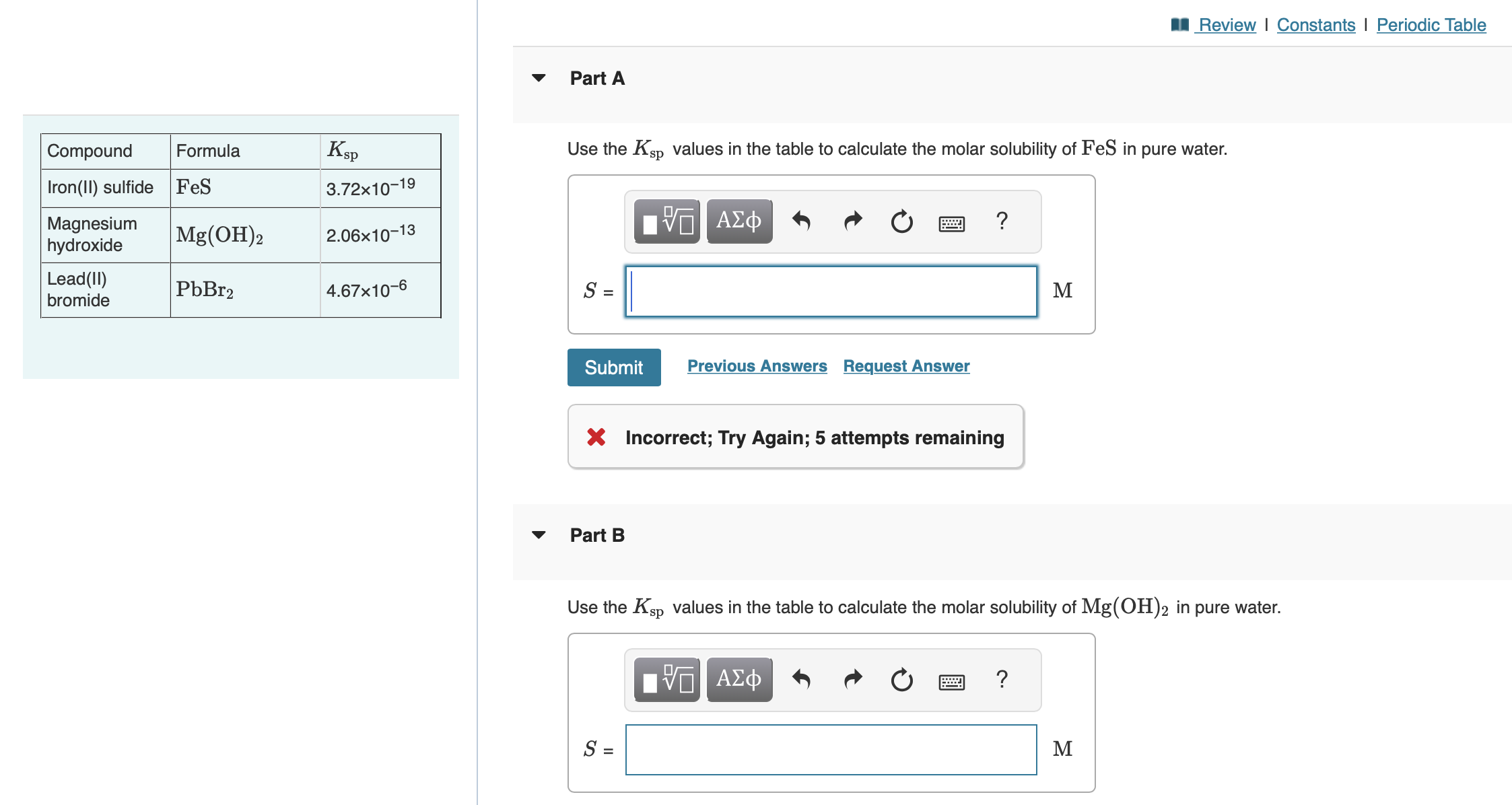Open the math template editor in Part B
The height and width of the screenshot is (805, 1512).
tap(666, 679)
